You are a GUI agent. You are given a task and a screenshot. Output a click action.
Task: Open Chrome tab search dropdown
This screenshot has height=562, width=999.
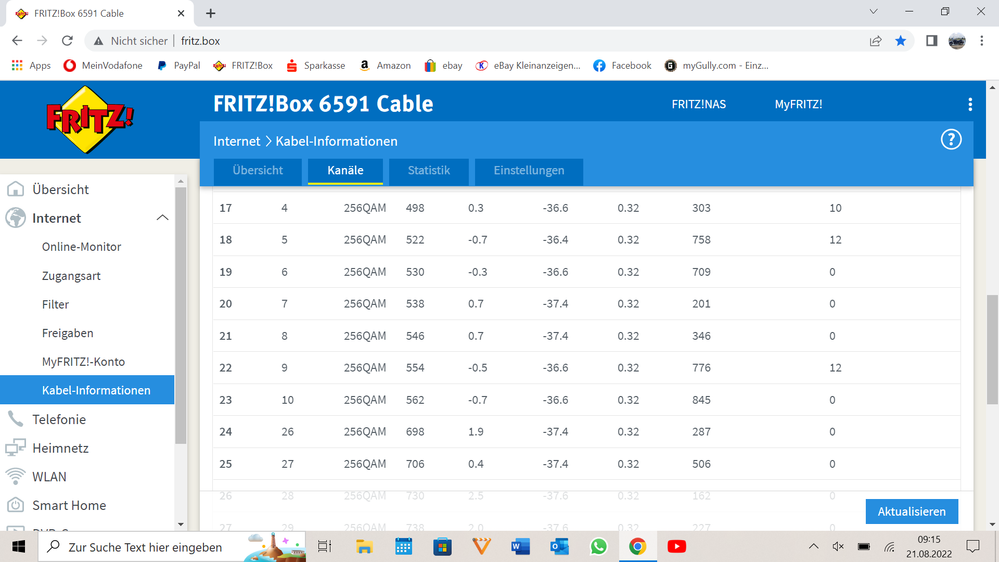tap(873, 11)
